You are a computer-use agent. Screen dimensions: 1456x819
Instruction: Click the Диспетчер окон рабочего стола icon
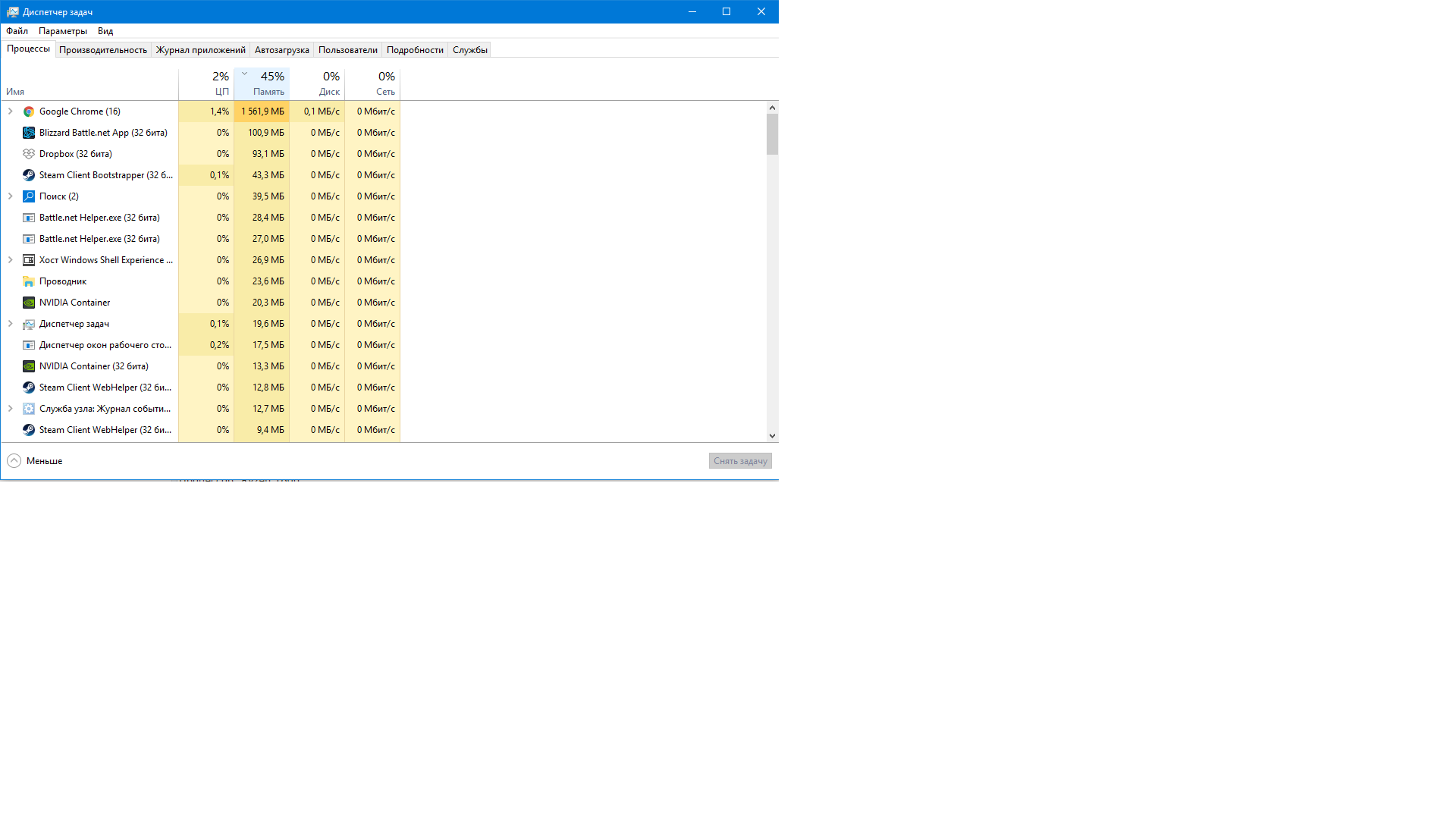coord(29,345)
